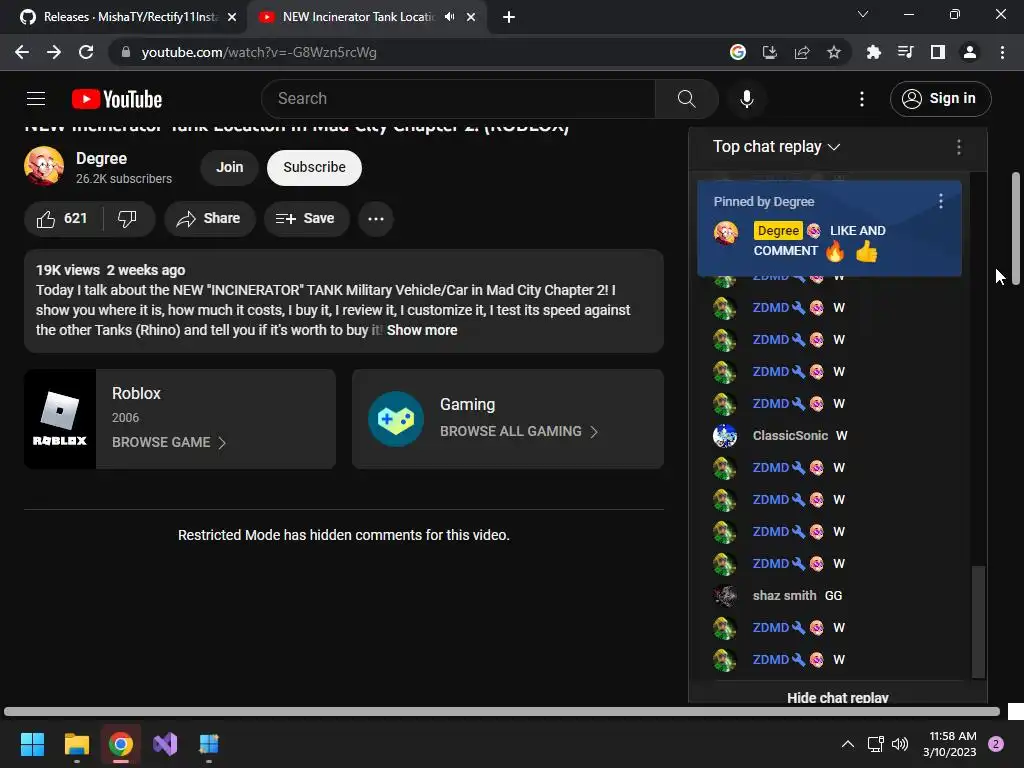Like the video with thumbs up
Image resolution: width=1024 pixels, height=768 pixels.
point(63,219)
